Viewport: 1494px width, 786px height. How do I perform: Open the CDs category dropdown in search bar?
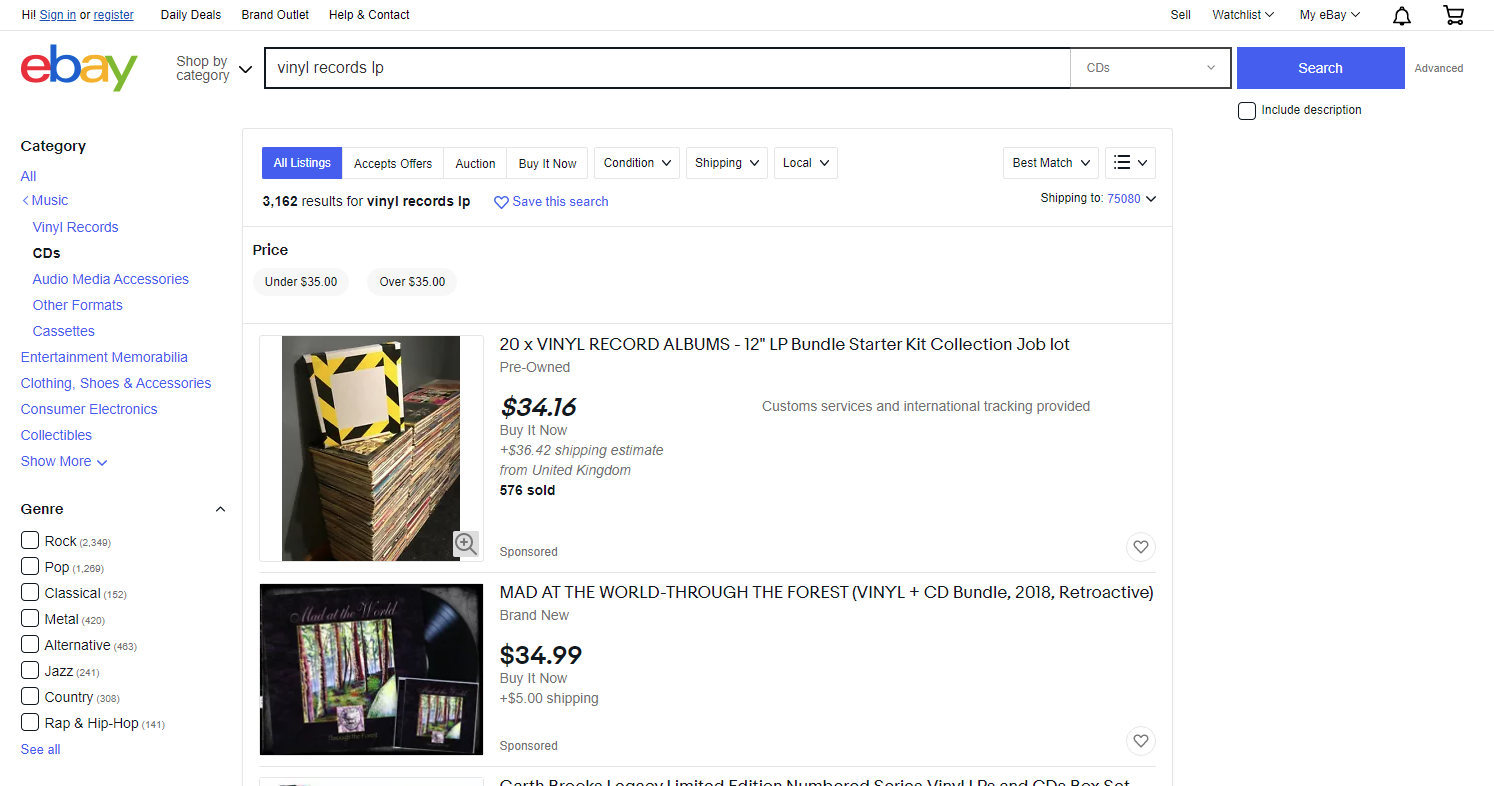(1150, 68)
